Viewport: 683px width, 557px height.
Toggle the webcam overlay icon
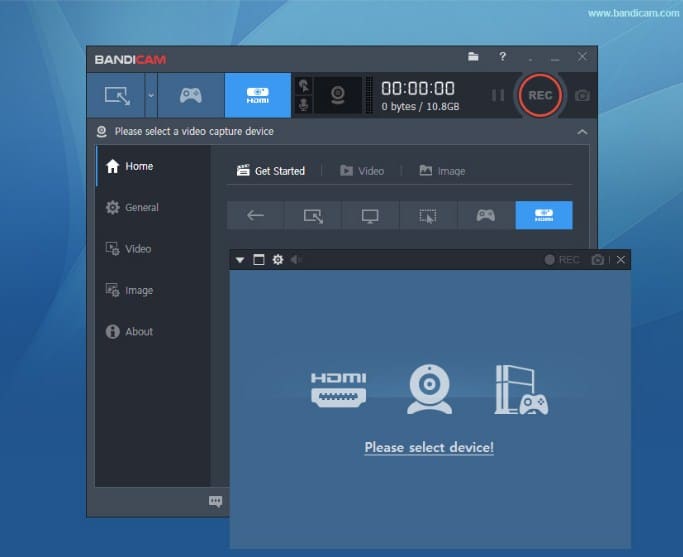[338, 95]
